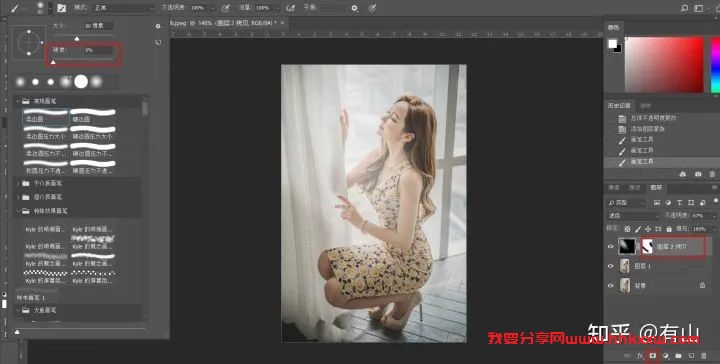The width and height of the screenshot is (720, 364).
Task: Click the brush size slider track
Action: [83, 35]
